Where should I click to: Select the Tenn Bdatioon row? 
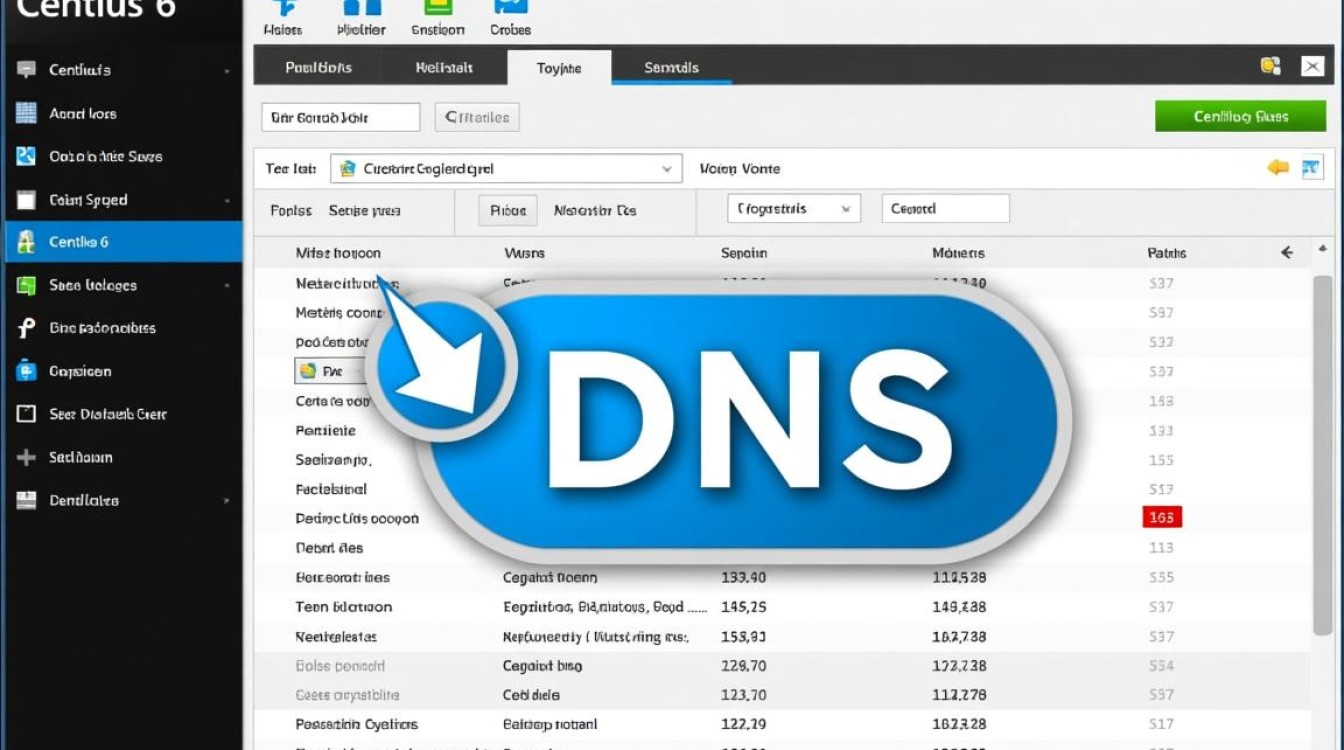(784, 607)
